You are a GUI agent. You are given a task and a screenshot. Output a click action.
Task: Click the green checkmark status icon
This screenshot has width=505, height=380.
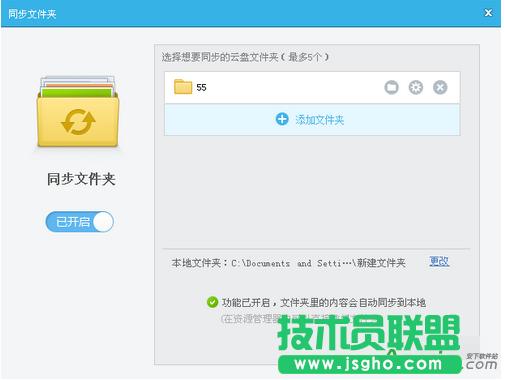coord(212,302)
